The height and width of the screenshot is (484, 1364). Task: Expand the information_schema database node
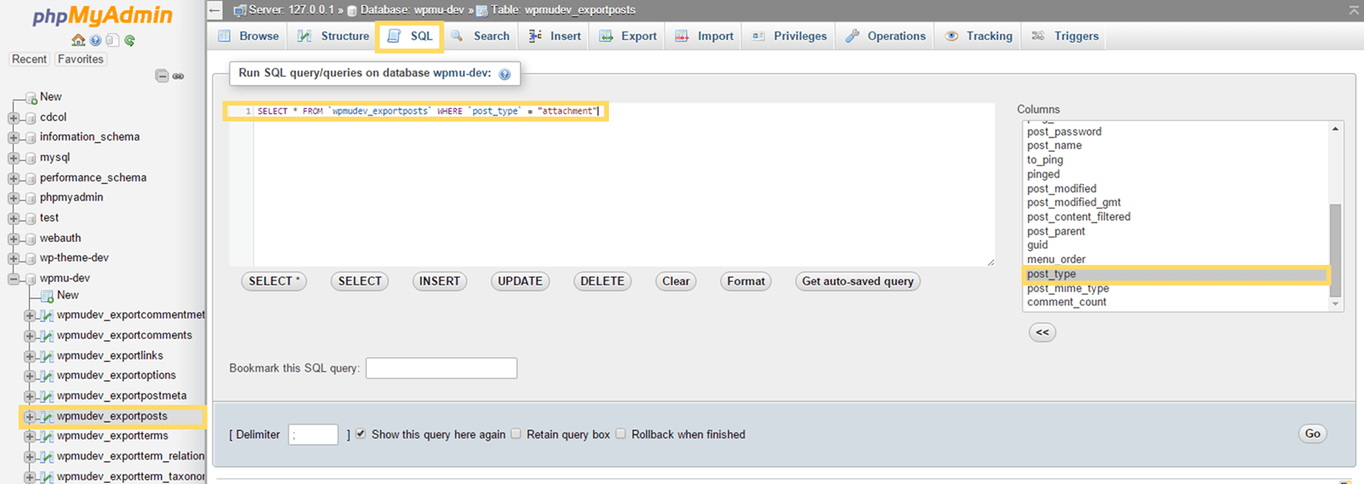[x=13, y=138]
